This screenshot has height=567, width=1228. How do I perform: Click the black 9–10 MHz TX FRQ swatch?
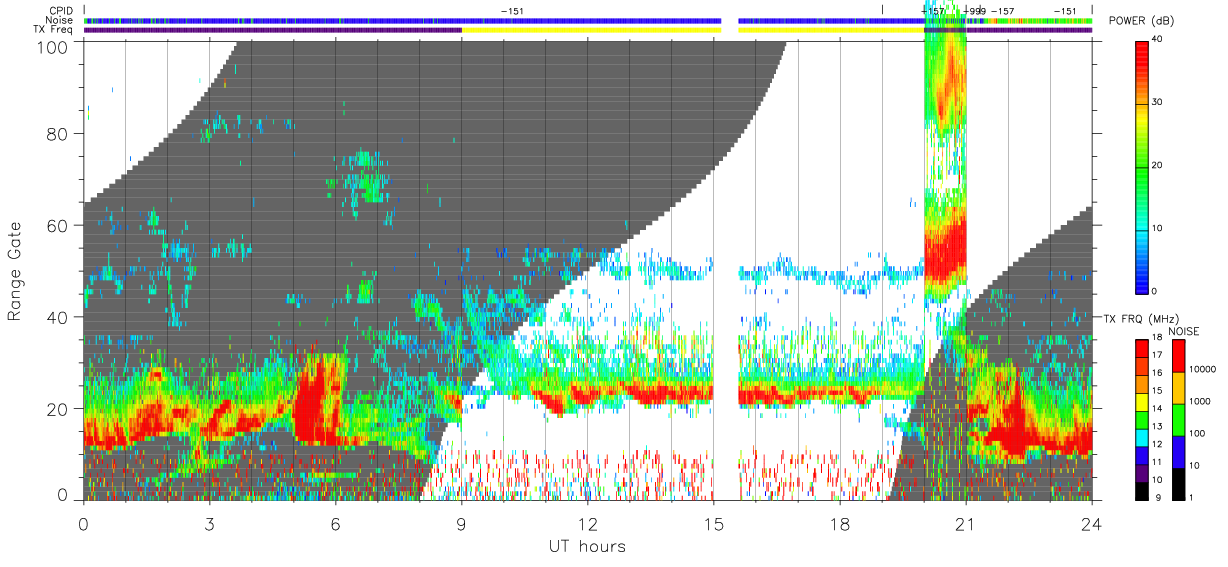coord(1142,491)
